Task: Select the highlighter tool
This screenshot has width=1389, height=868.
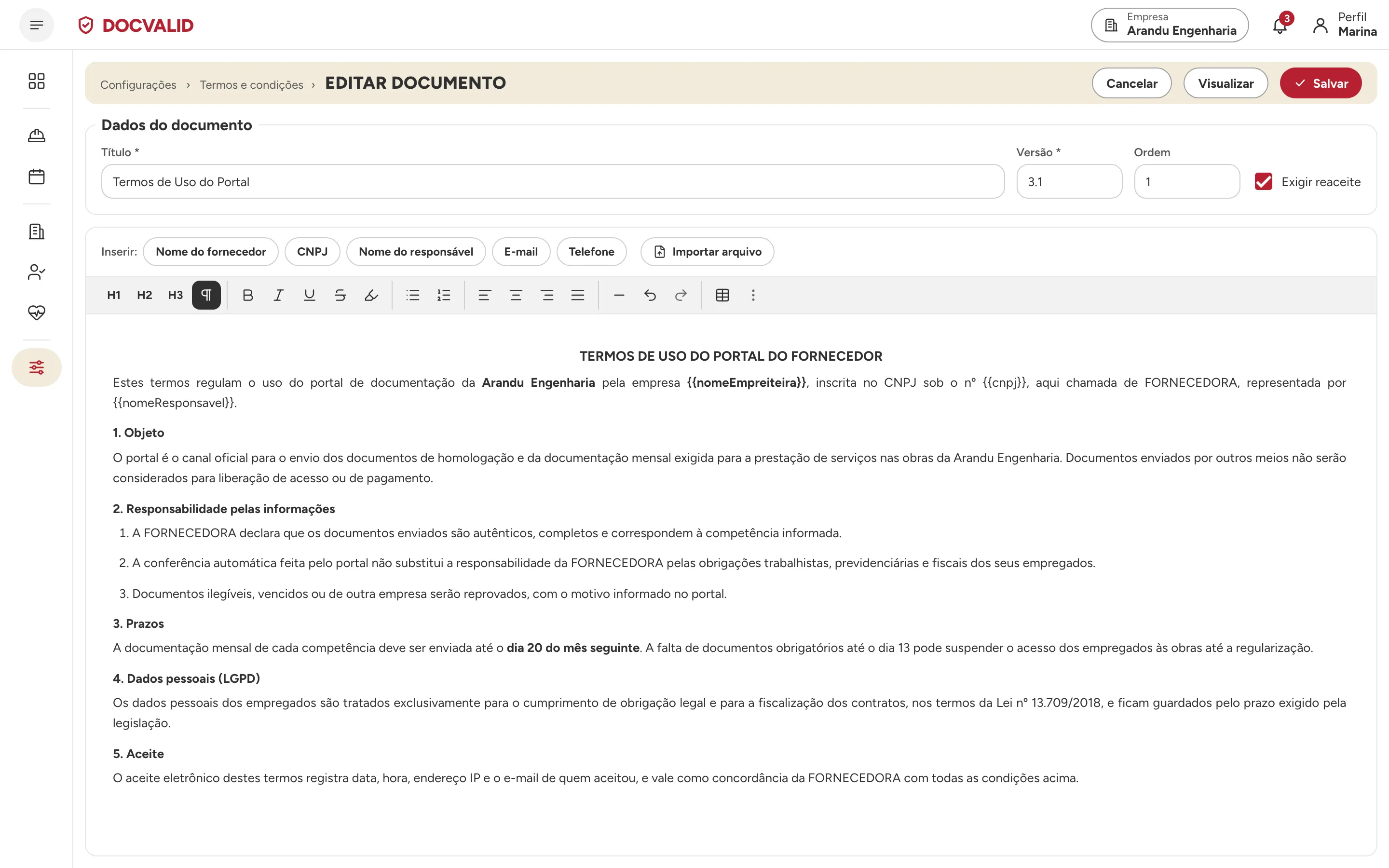Action: coord(371,295)
